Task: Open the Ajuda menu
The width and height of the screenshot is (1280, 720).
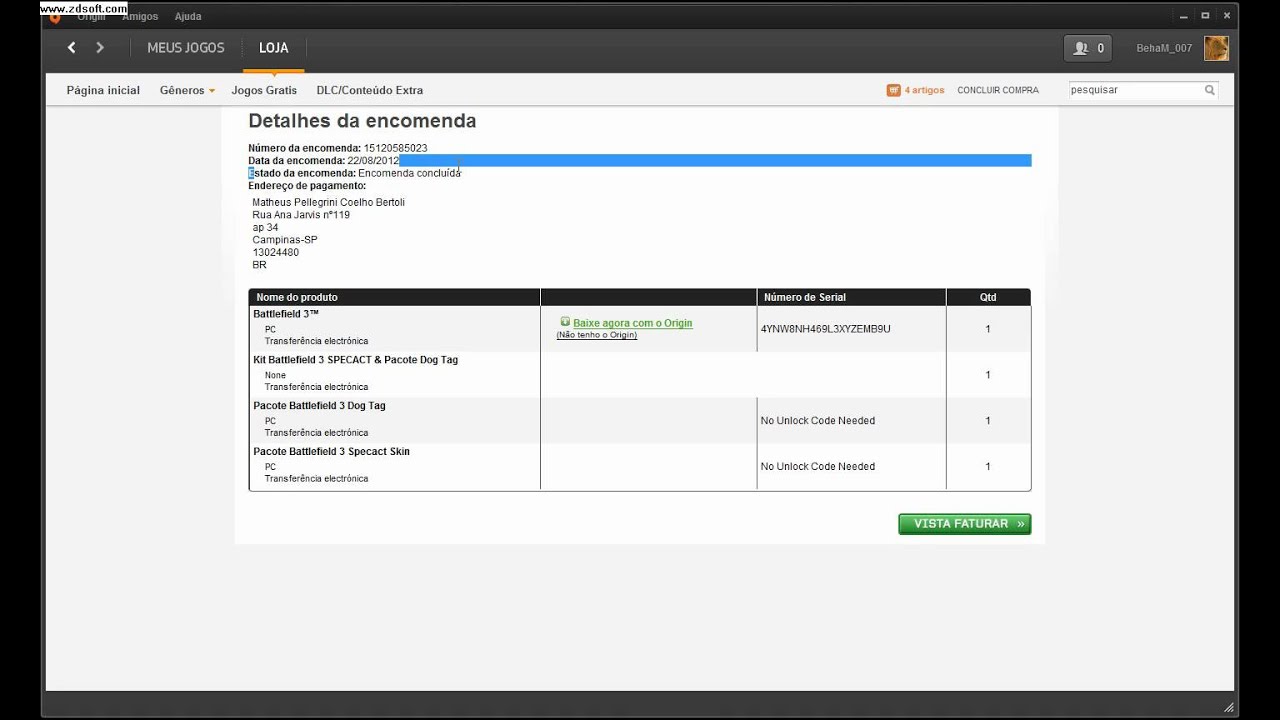Action: point(188,17)
